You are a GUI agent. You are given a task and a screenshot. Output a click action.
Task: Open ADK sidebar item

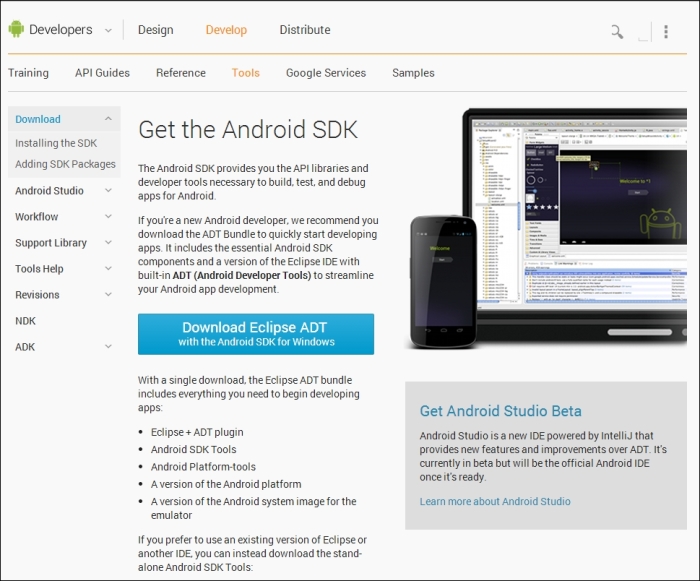coord(25,347)
